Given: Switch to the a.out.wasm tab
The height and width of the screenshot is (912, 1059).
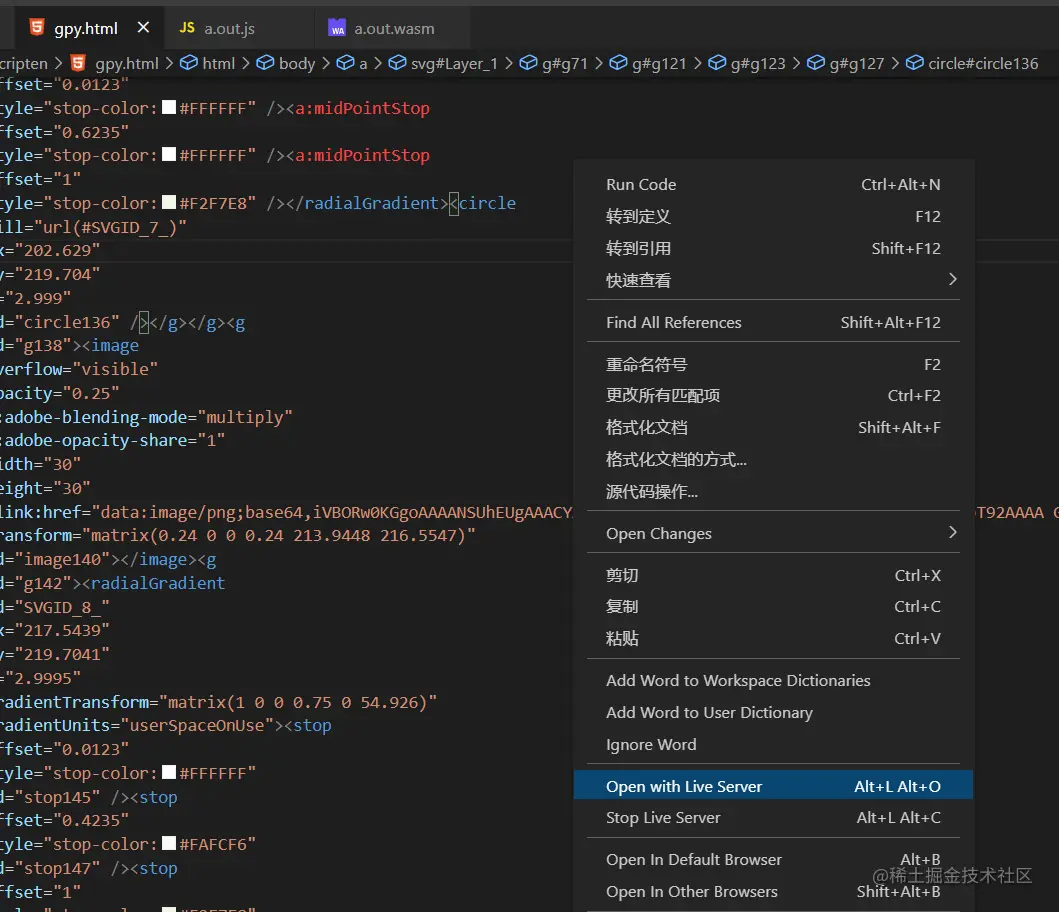Looking at the screenshot, I should pyautogui.click(x=394, y=28).
